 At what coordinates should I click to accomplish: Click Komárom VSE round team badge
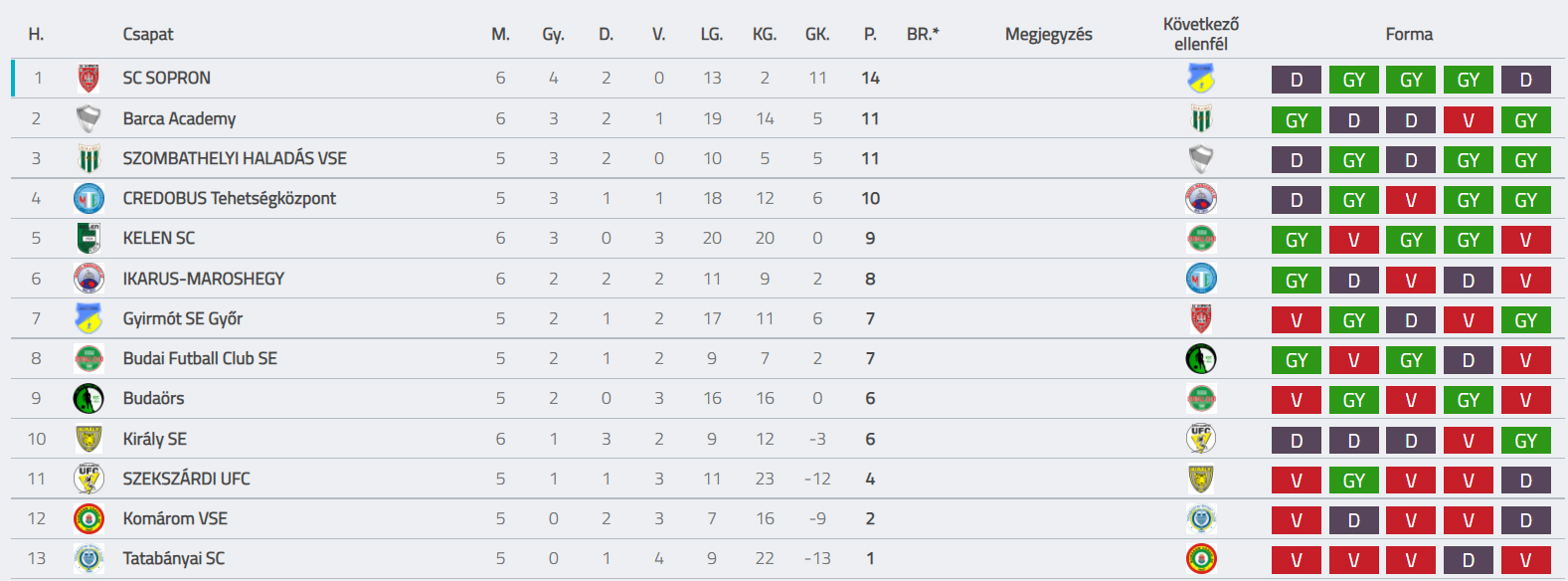[88, 518]
